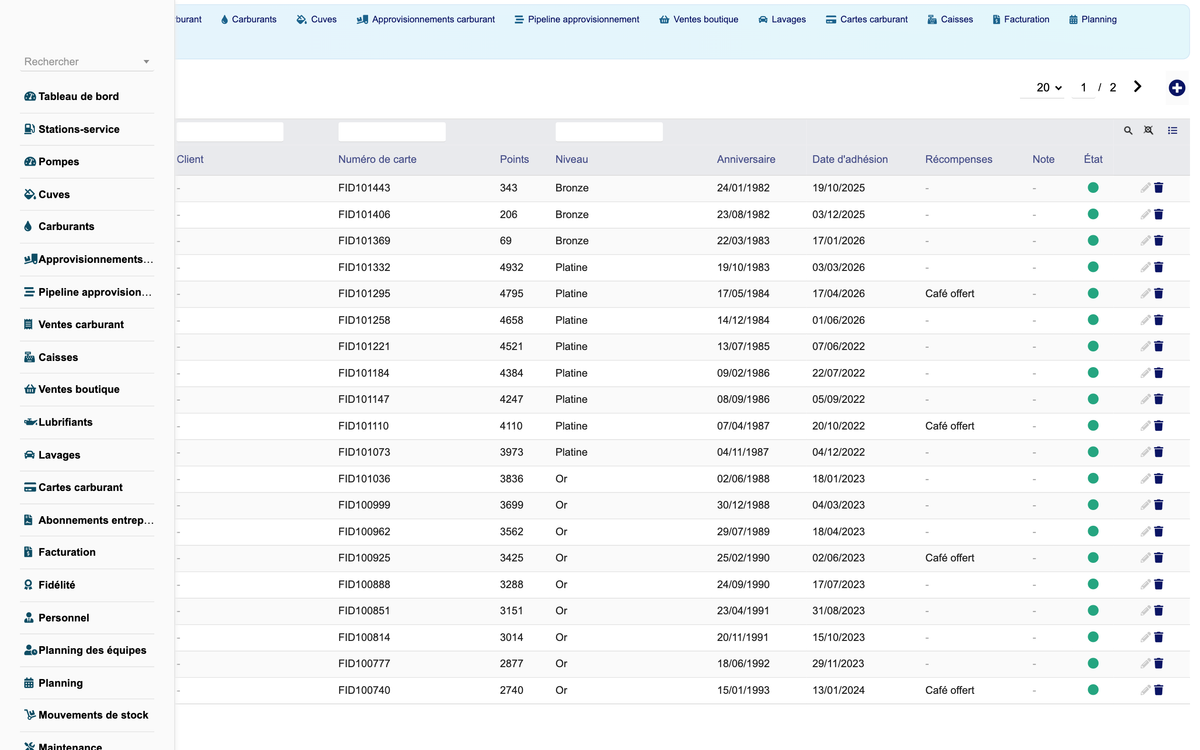Click adhesion date 13/01/2024
The image size is (1200, 750).
pos(838,690)
